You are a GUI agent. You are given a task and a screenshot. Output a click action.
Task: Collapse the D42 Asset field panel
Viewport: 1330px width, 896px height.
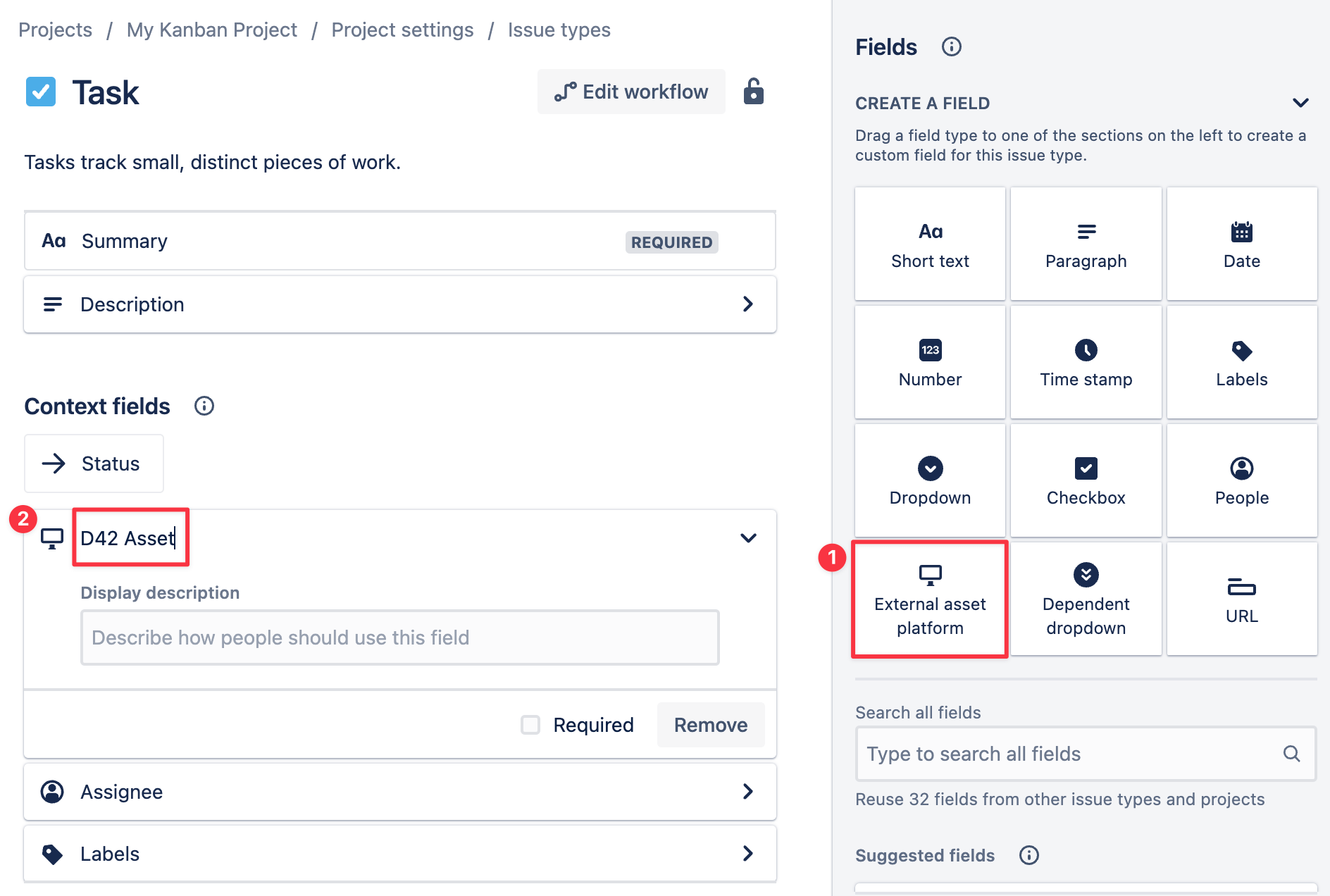coord(748,537)
